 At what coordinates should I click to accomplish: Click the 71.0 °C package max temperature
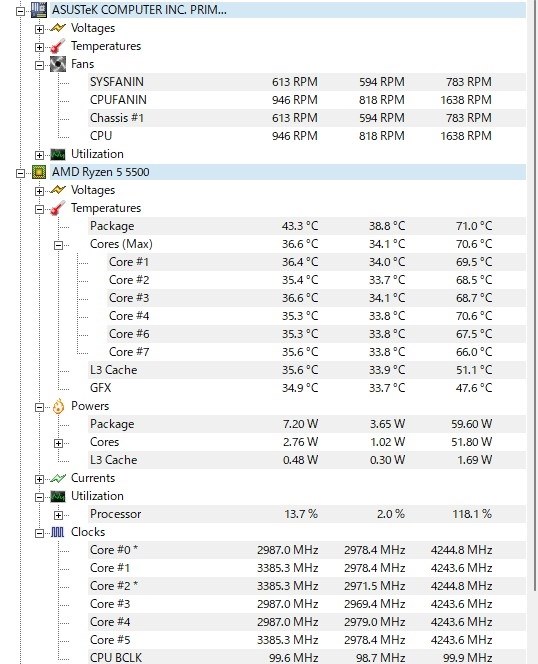tap(474, 226)
